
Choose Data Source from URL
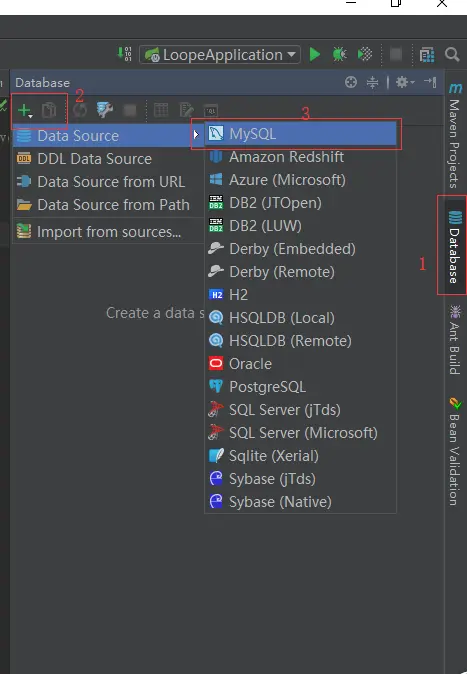click(x=109, y=181)
